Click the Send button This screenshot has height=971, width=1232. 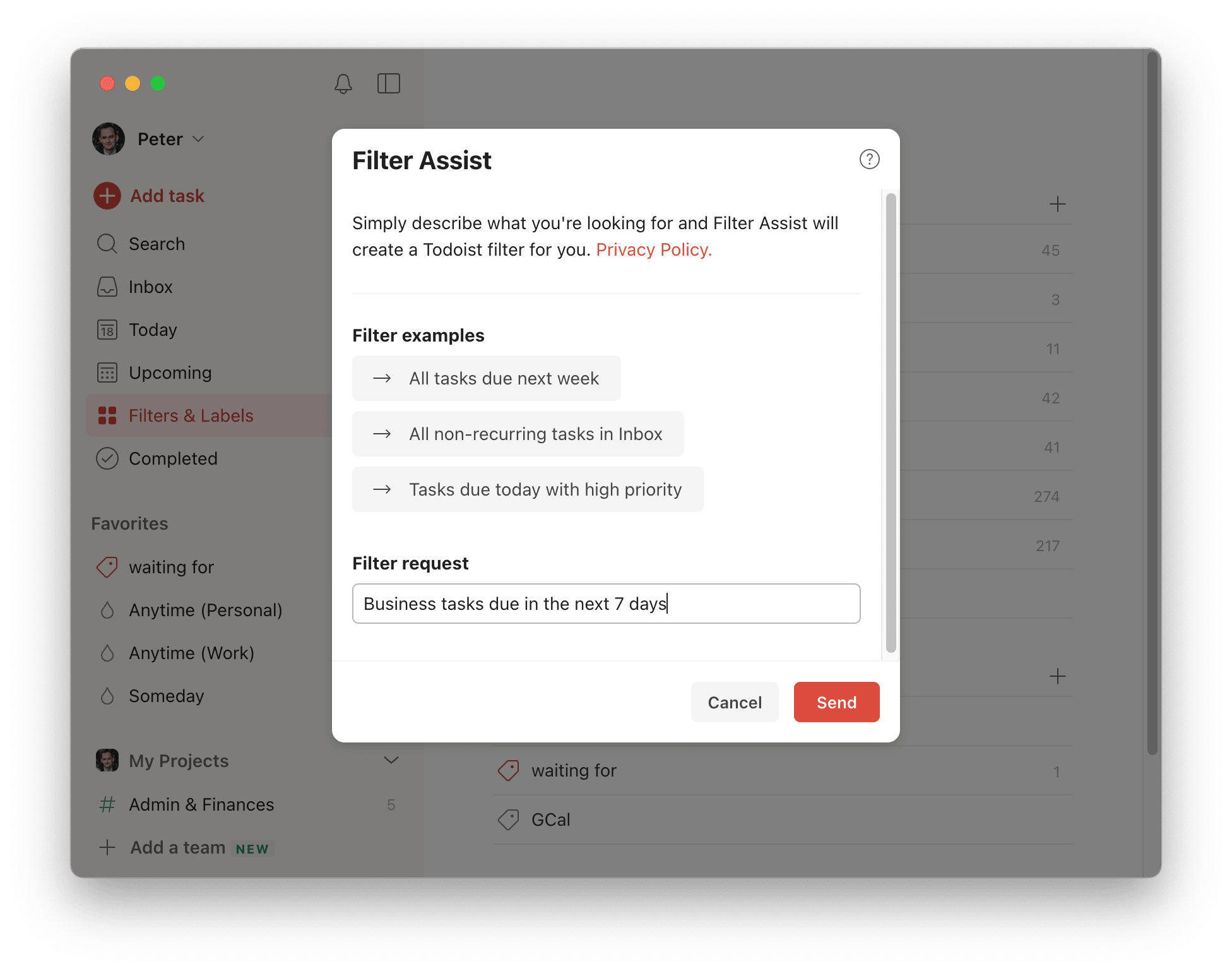click(x=836, y=702)
